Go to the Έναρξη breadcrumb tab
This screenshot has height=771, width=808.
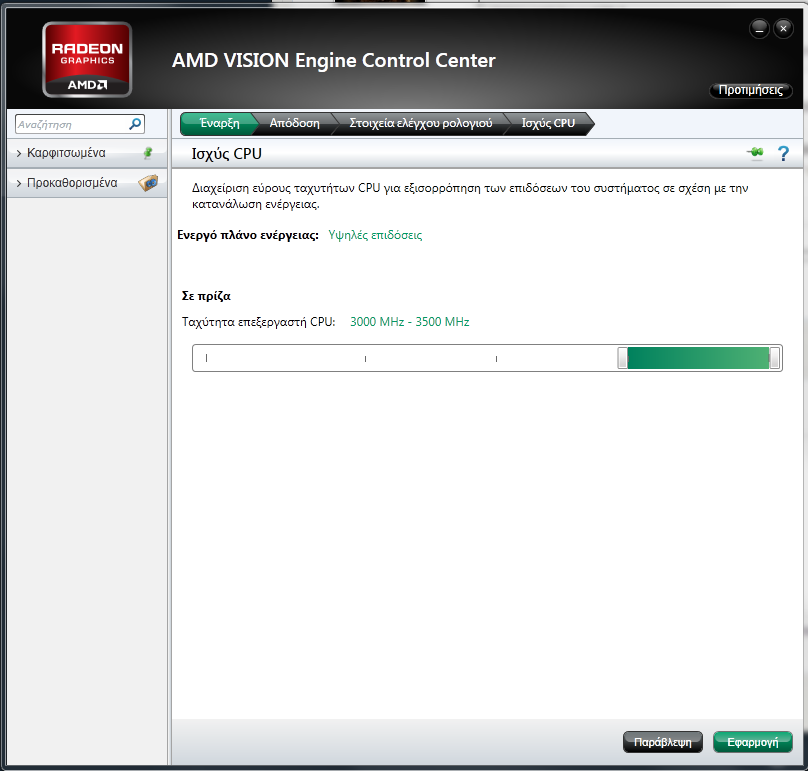point(219,124)
